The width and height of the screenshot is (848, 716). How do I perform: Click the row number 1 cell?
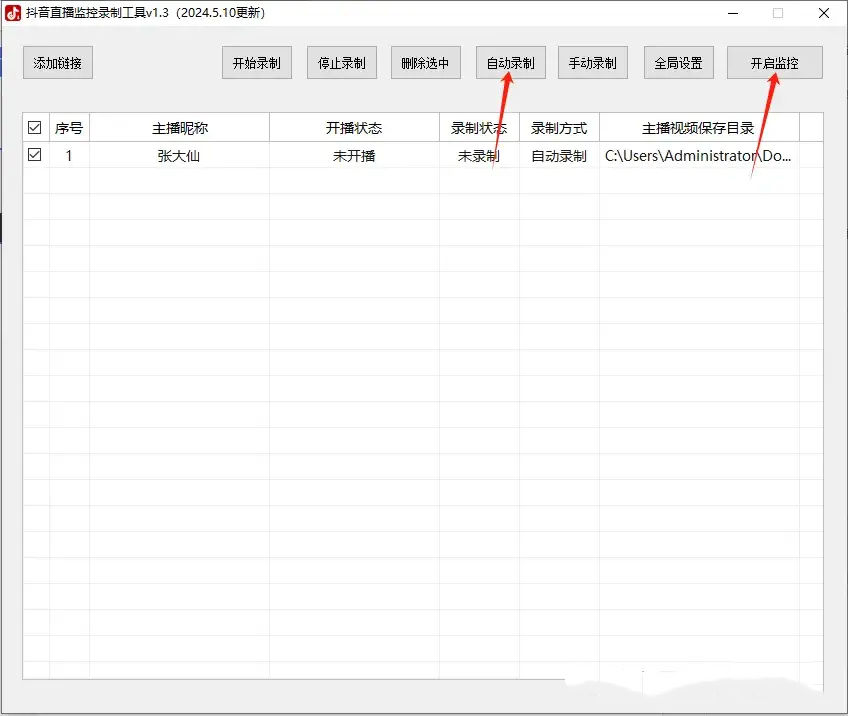(69, 156)
